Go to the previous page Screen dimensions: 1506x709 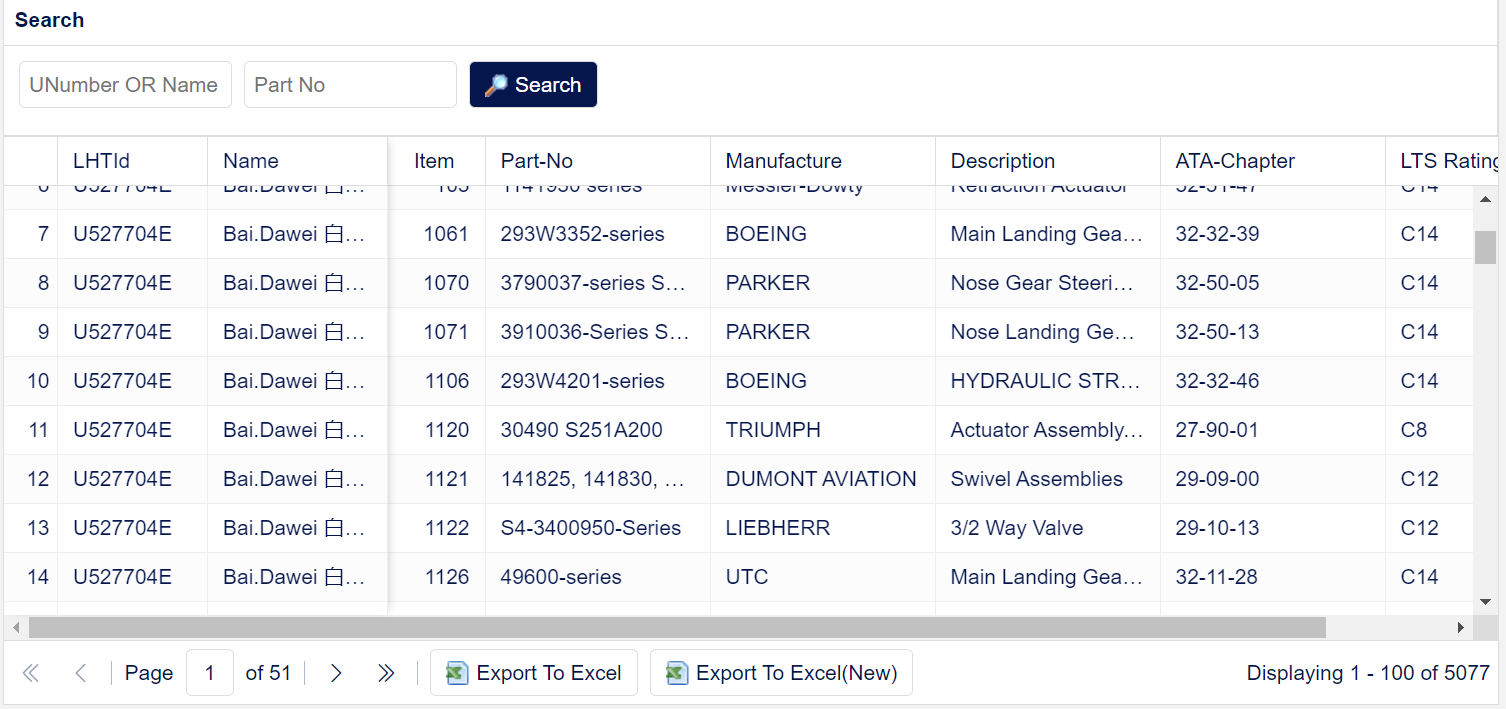coord(81,673)
